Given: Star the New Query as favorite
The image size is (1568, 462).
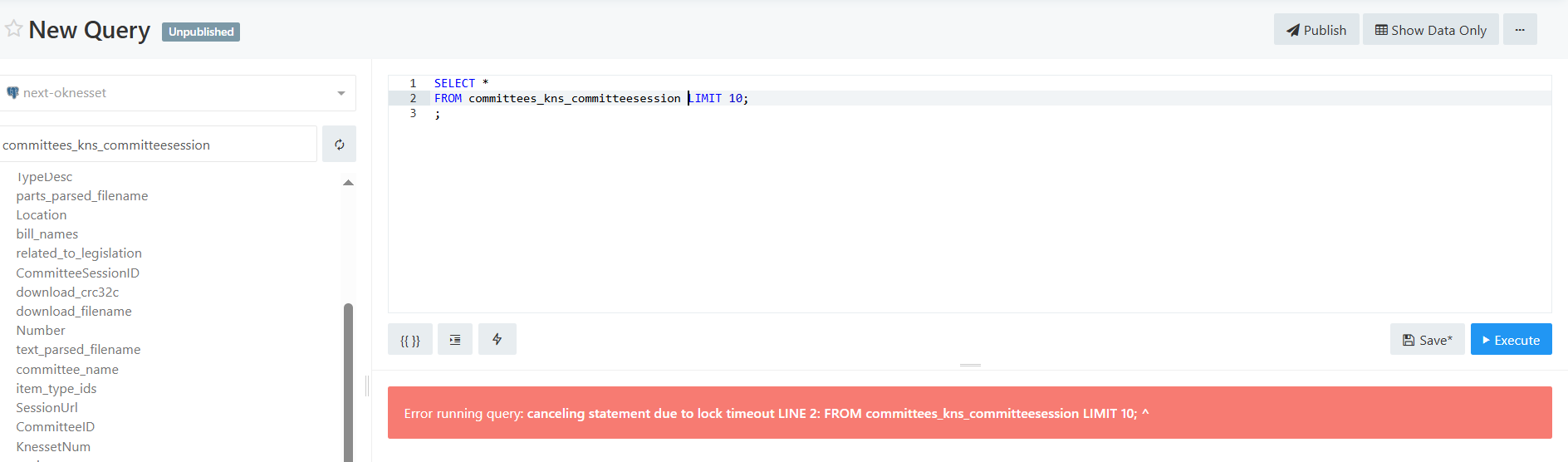Looking at the screenshot, I should 13,29.
